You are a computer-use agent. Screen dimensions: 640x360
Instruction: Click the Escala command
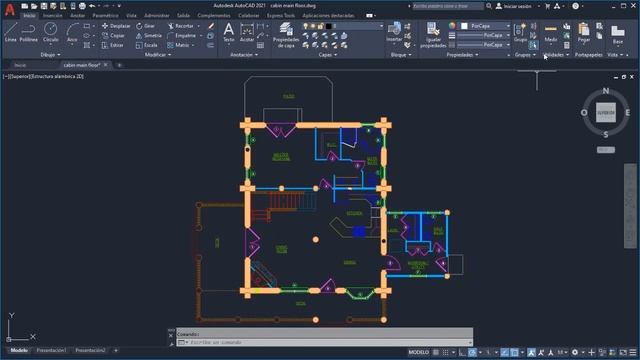(147, 45)
